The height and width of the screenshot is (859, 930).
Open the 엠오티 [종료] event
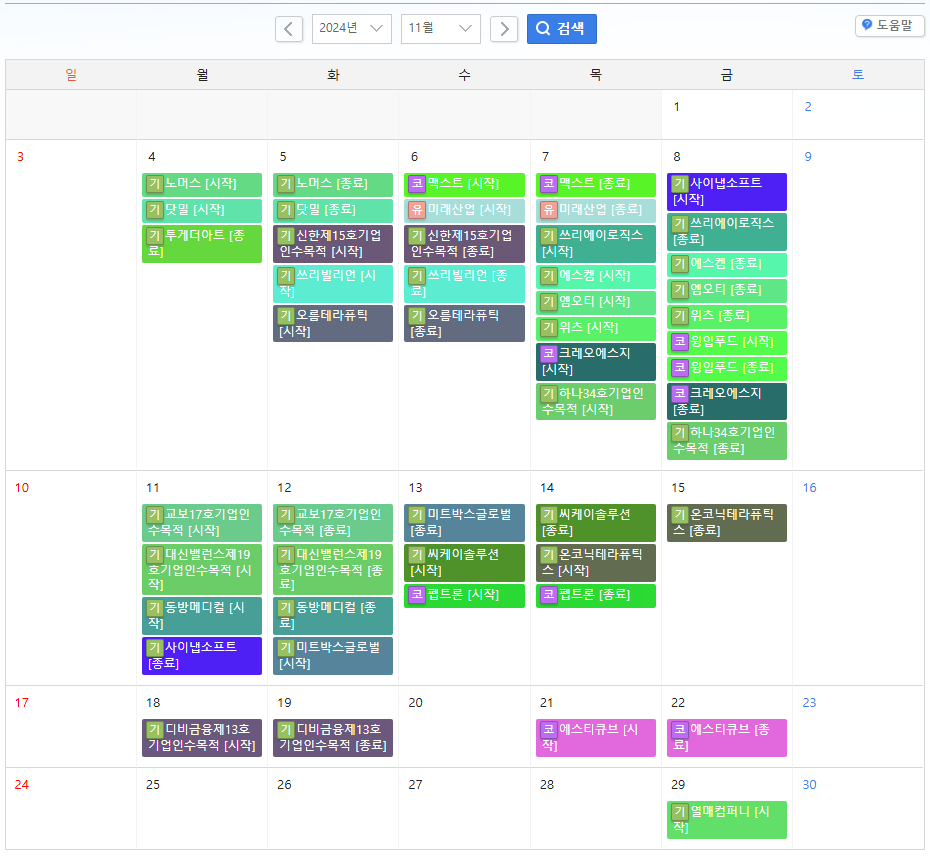click(x=727, y=291)
